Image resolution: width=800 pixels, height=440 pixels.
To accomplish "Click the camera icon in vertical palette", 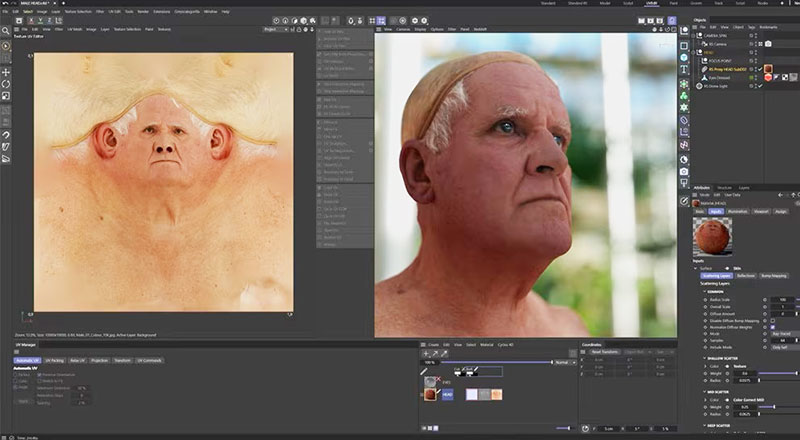I will (x=683, y=171).
